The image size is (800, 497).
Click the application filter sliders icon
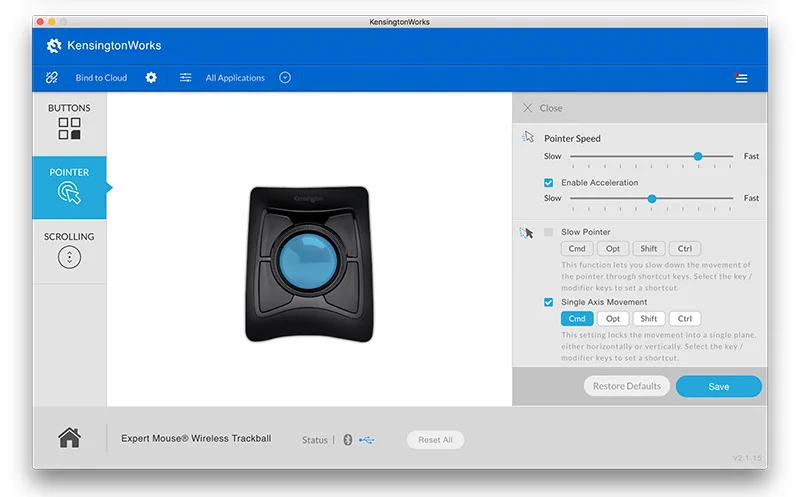point(186,78)
